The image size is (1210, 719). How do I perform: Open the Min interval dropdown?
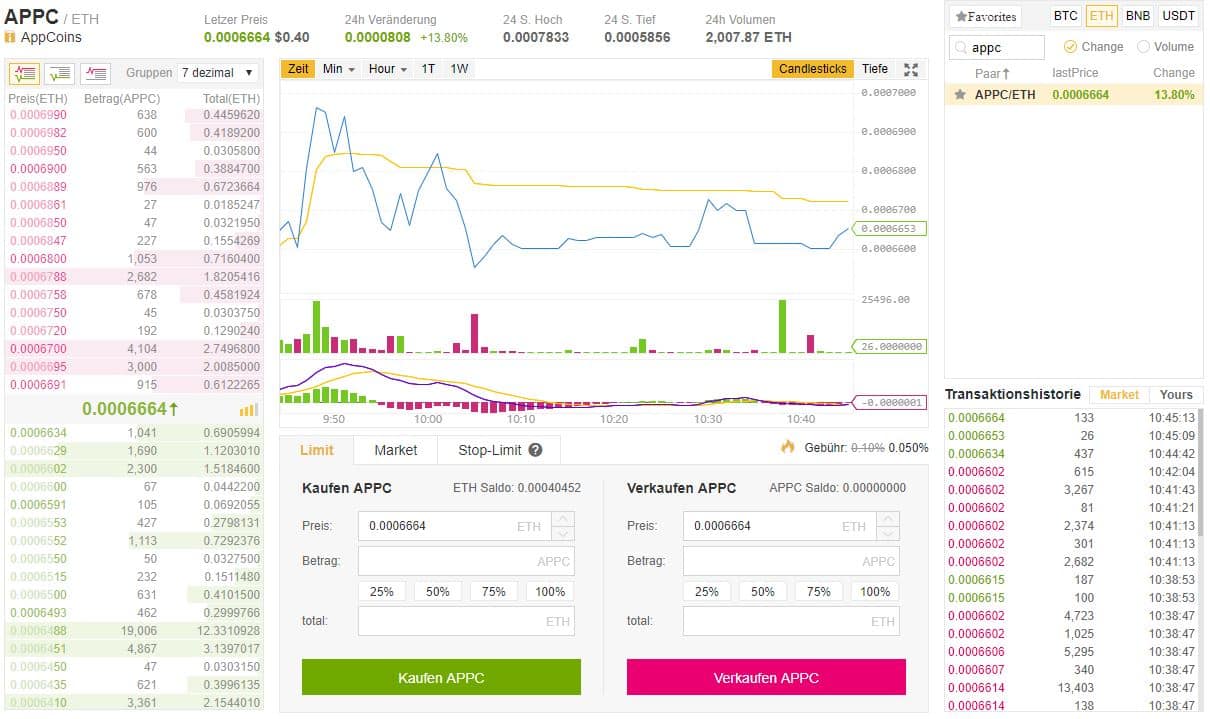[x=338, y=69]
